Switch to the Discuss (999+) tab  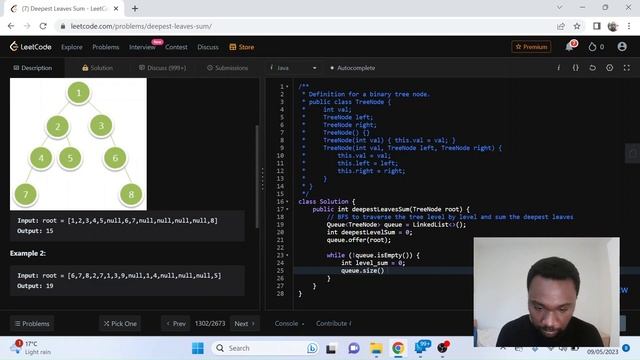pos(162,68)
